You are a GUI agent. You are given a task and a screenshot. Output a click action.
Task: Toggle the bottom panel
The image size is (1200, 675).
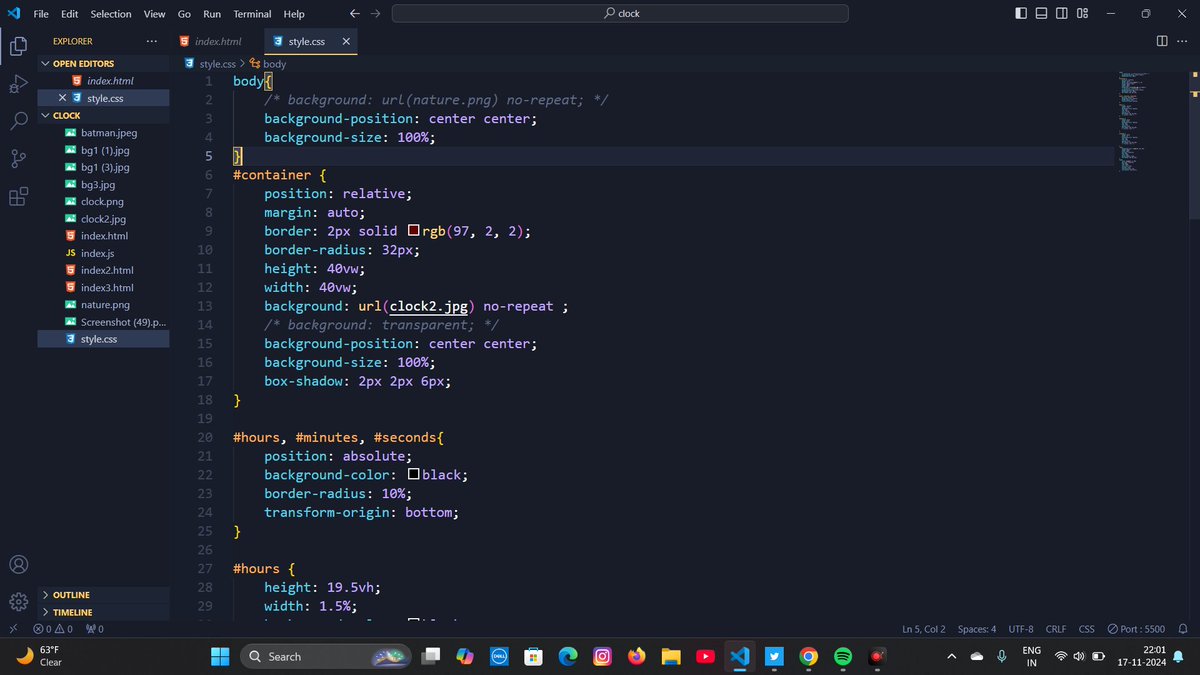pos(1041,14)
